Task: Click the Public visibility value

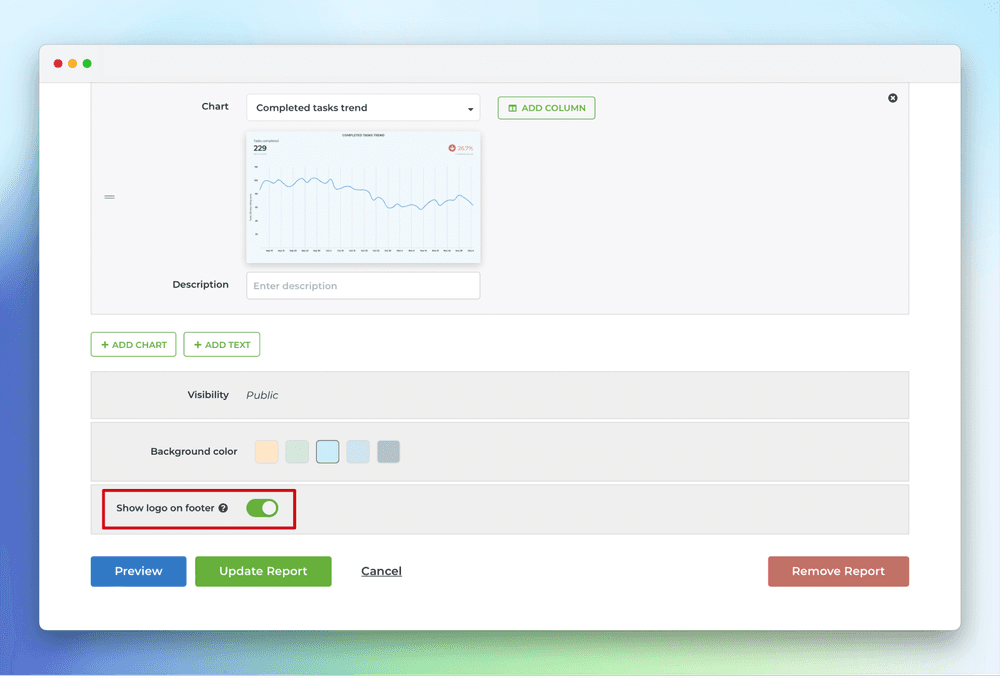Action: coord(262,395)
